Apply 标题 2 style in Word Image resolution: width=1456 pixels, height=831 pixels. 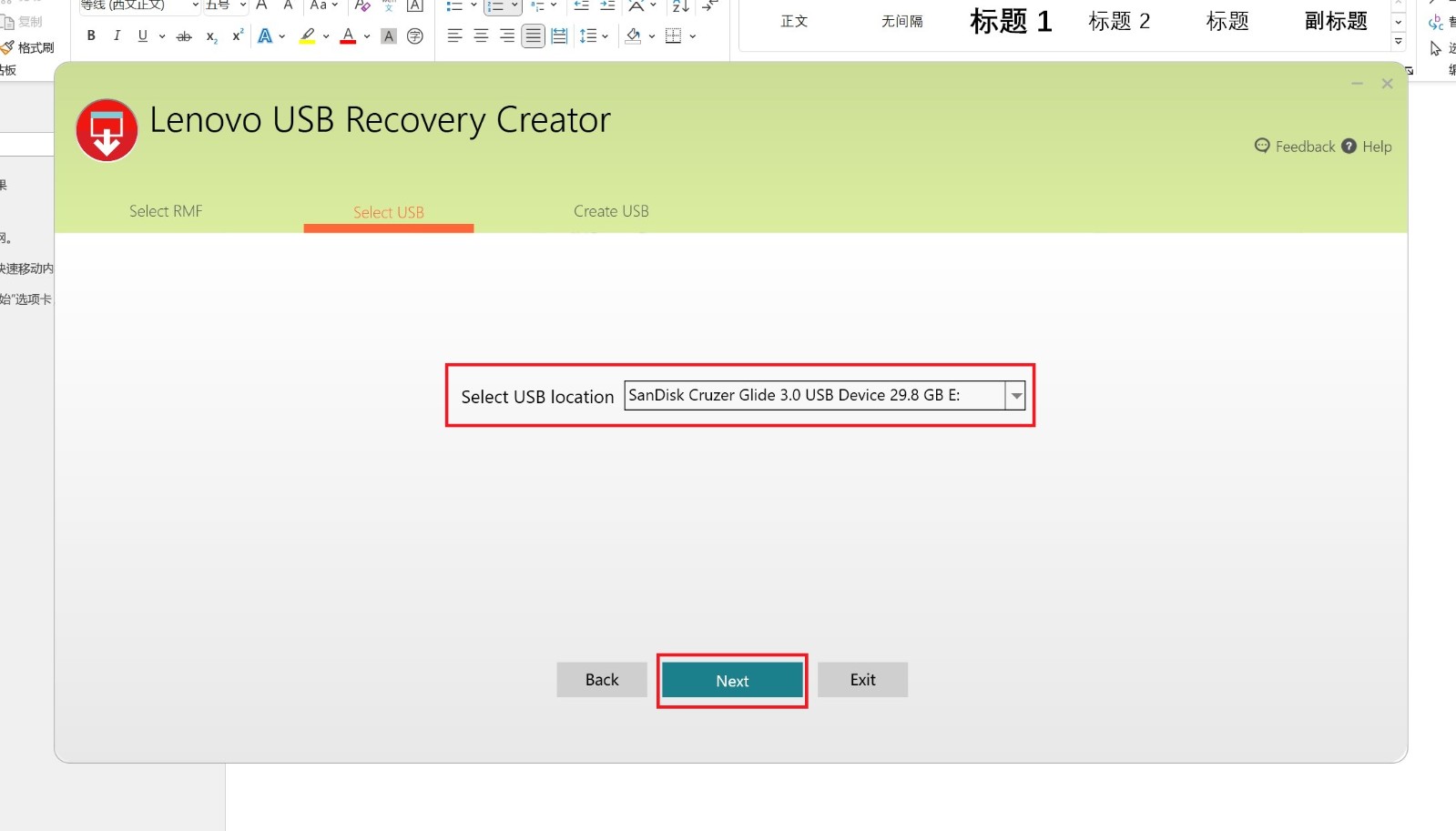[1119, 21]
